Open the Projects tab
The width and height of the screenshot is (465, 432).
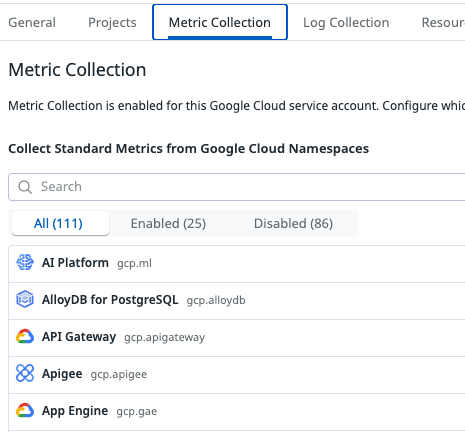point(112,22)
